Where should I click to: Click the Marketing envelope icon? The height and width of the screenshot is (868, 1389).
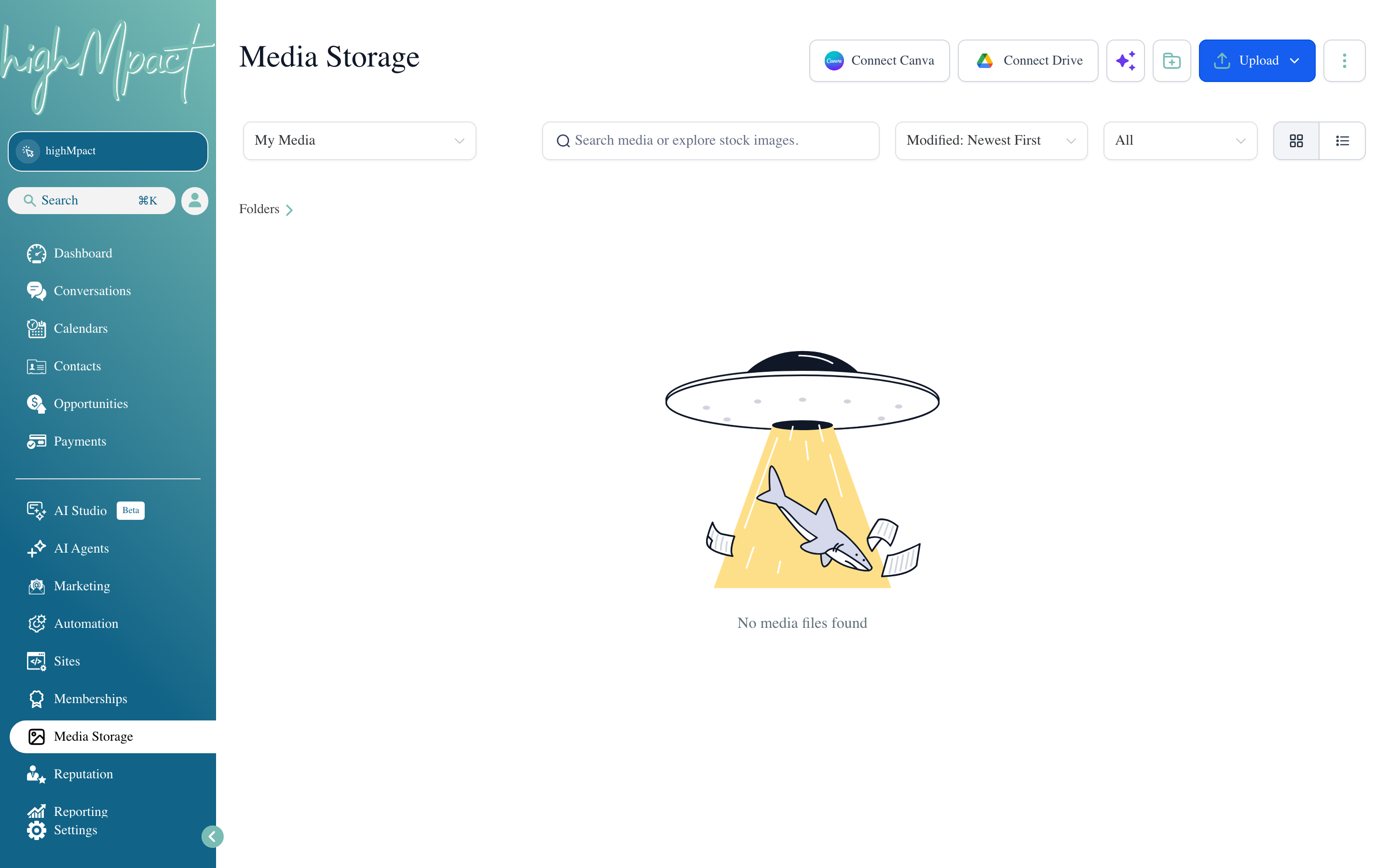click(x=36, y=586)
